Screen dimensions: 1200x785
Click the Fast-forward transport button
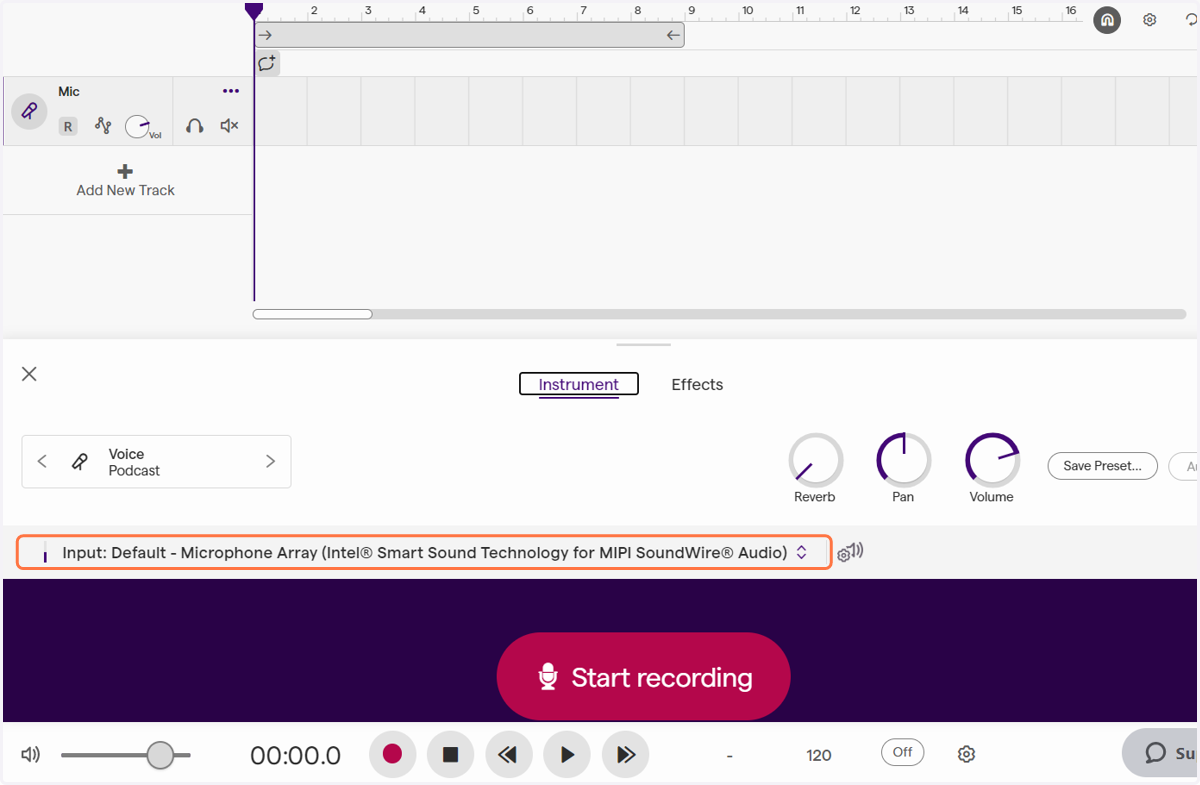(x=625, y=754)
